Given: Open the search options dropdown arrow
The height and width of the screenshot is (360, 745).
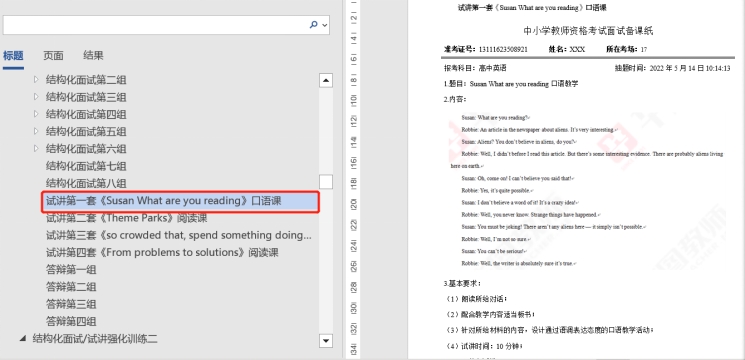Looking at the screenshot, I should coord(325,25).
